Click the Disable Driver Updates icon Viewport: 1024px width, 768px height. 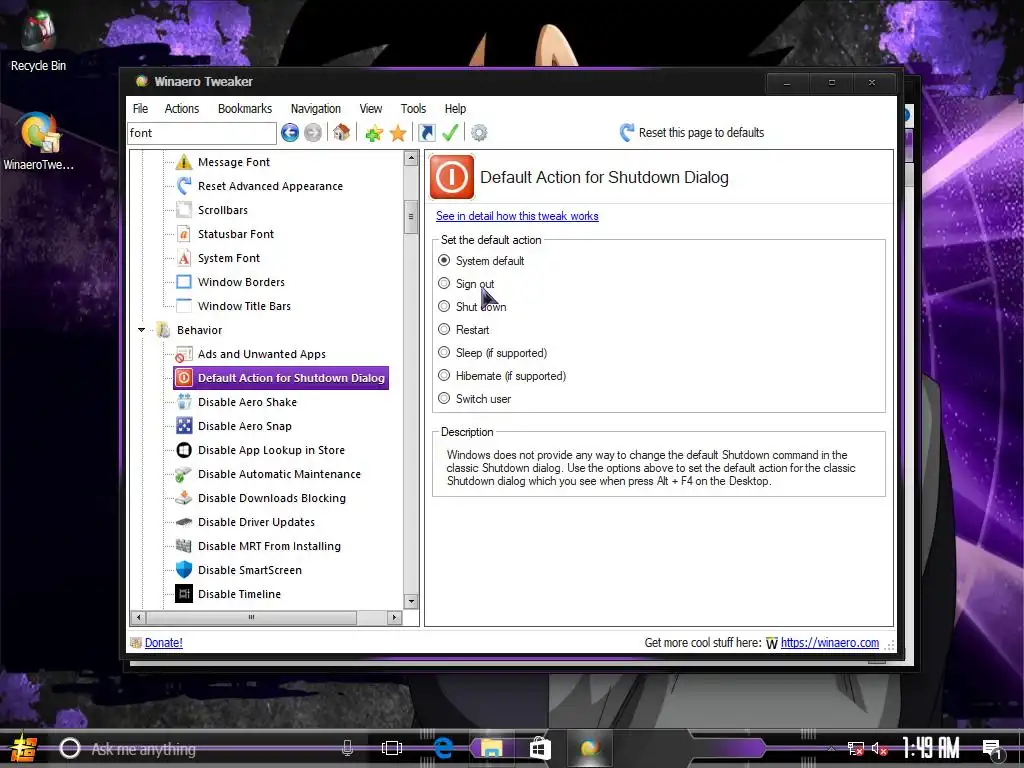184,522
